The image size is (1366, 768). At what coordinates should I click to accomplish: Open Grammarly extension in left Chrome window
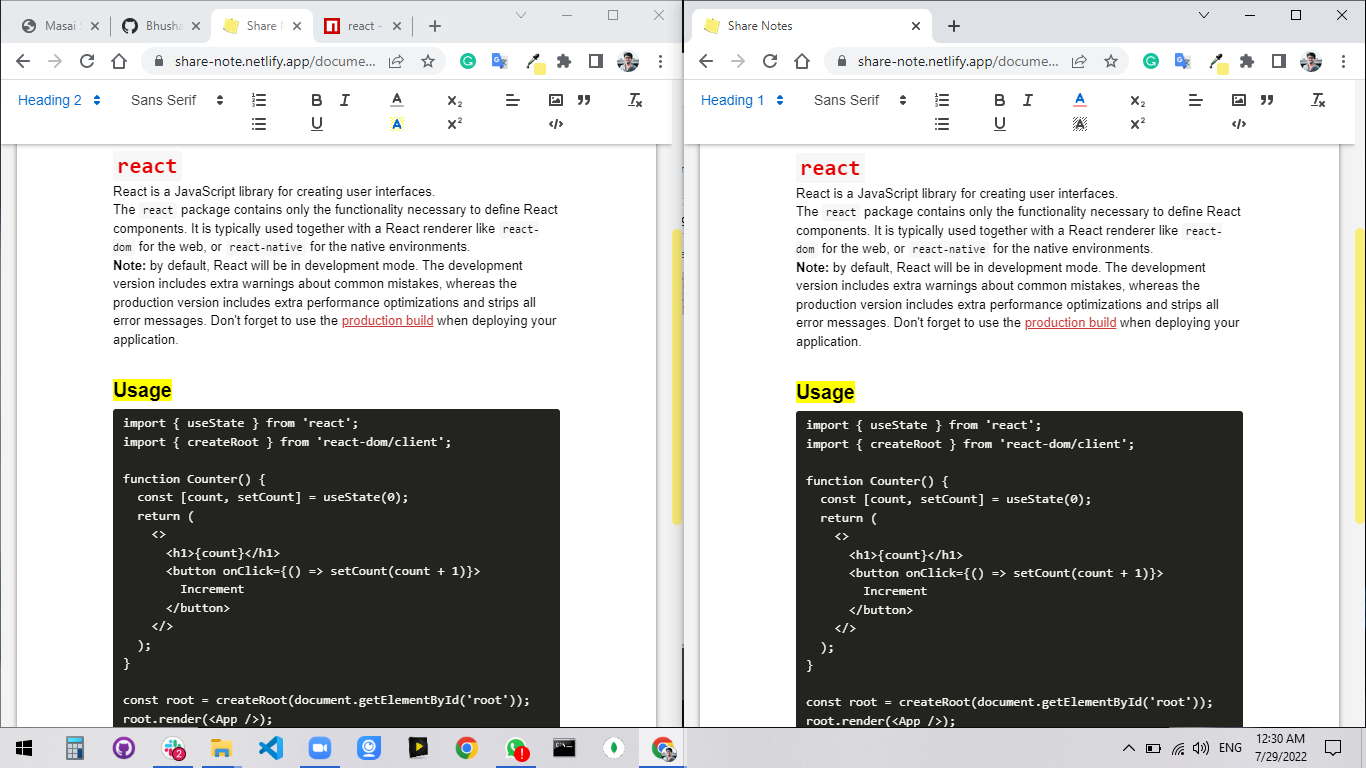[468, 61]
